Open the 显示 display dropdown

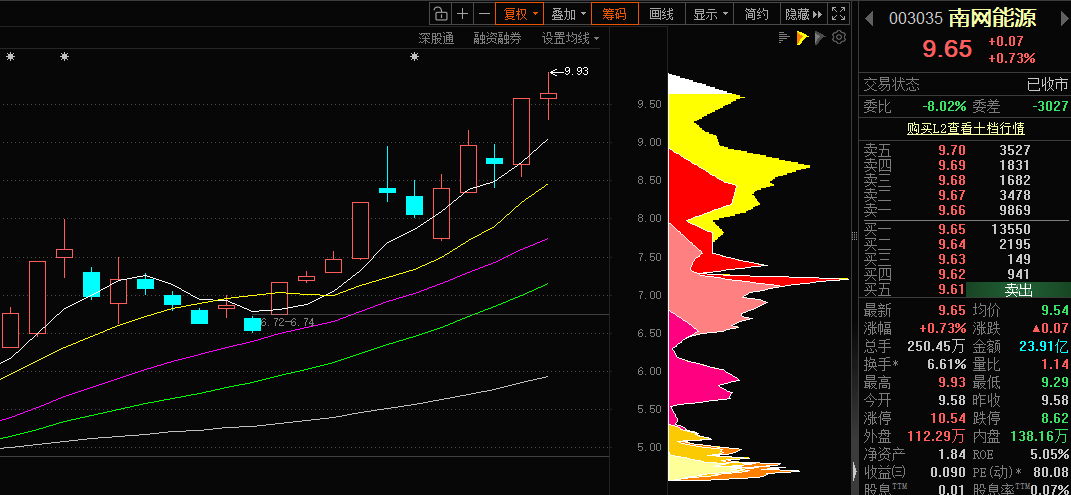pos(710,14)
